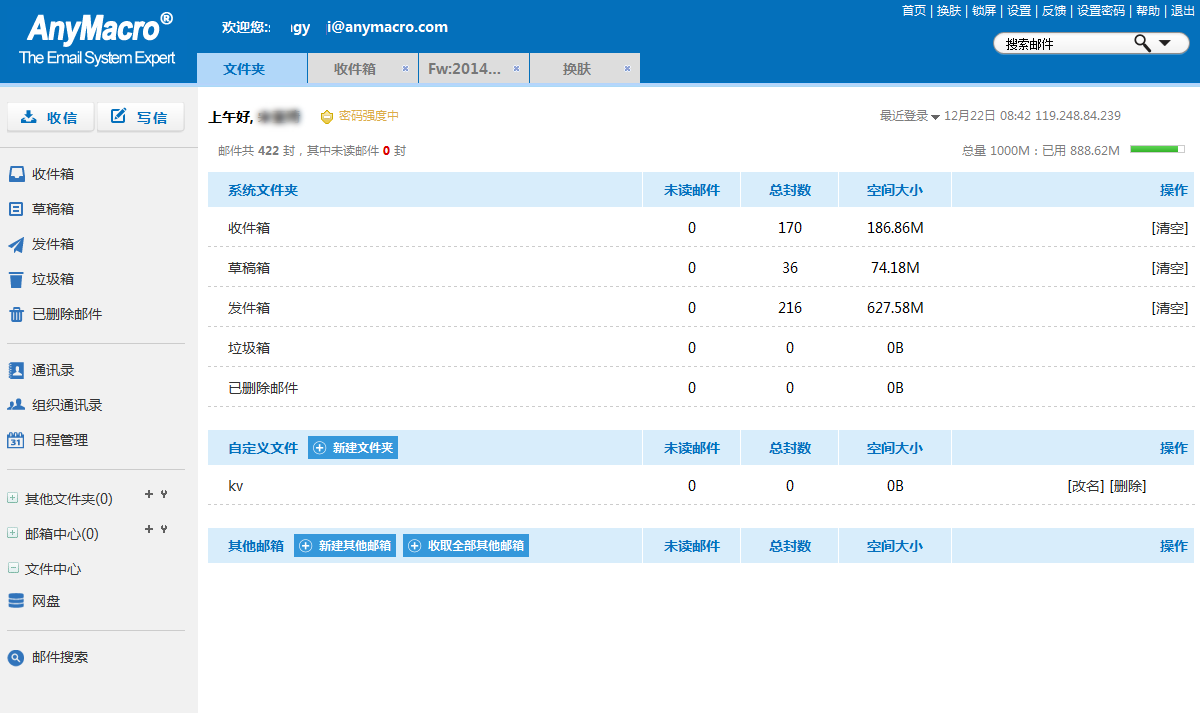Click the 写信 compose button
This screenshot has width=1200, height=713.
140,117
